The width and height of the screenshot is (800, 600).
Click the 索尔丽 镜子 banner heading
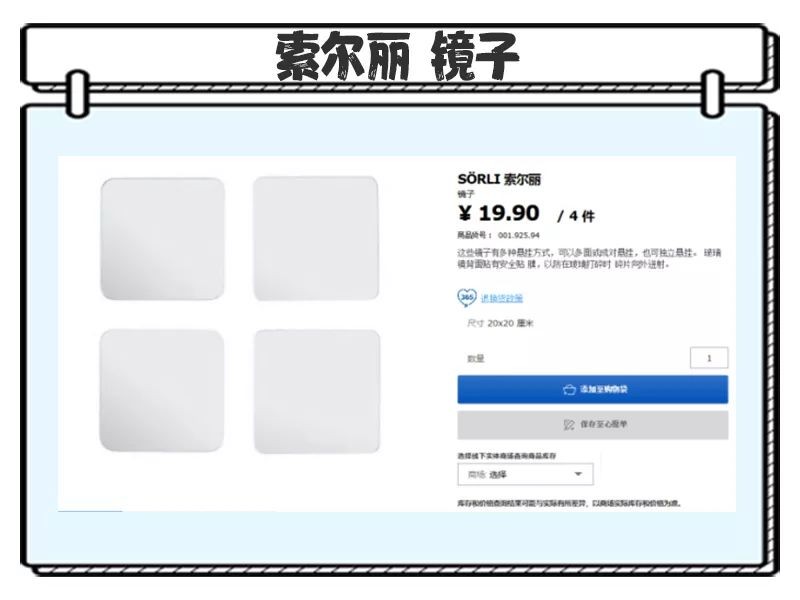(397, 55)
